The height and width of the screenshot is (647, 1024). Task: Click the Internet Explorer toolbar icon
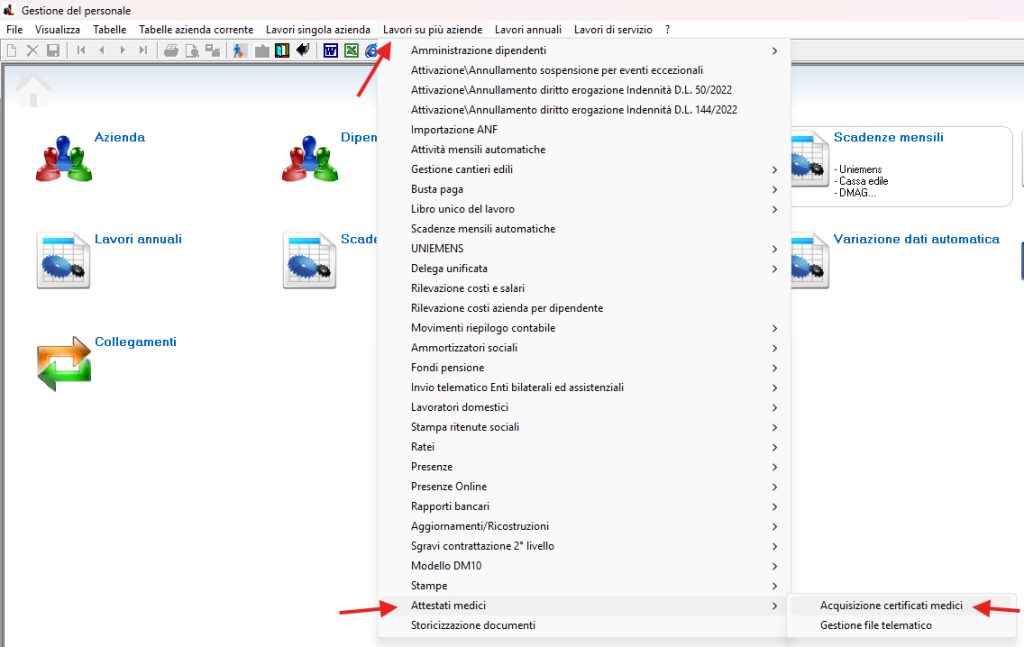click(x=372, y=50)
